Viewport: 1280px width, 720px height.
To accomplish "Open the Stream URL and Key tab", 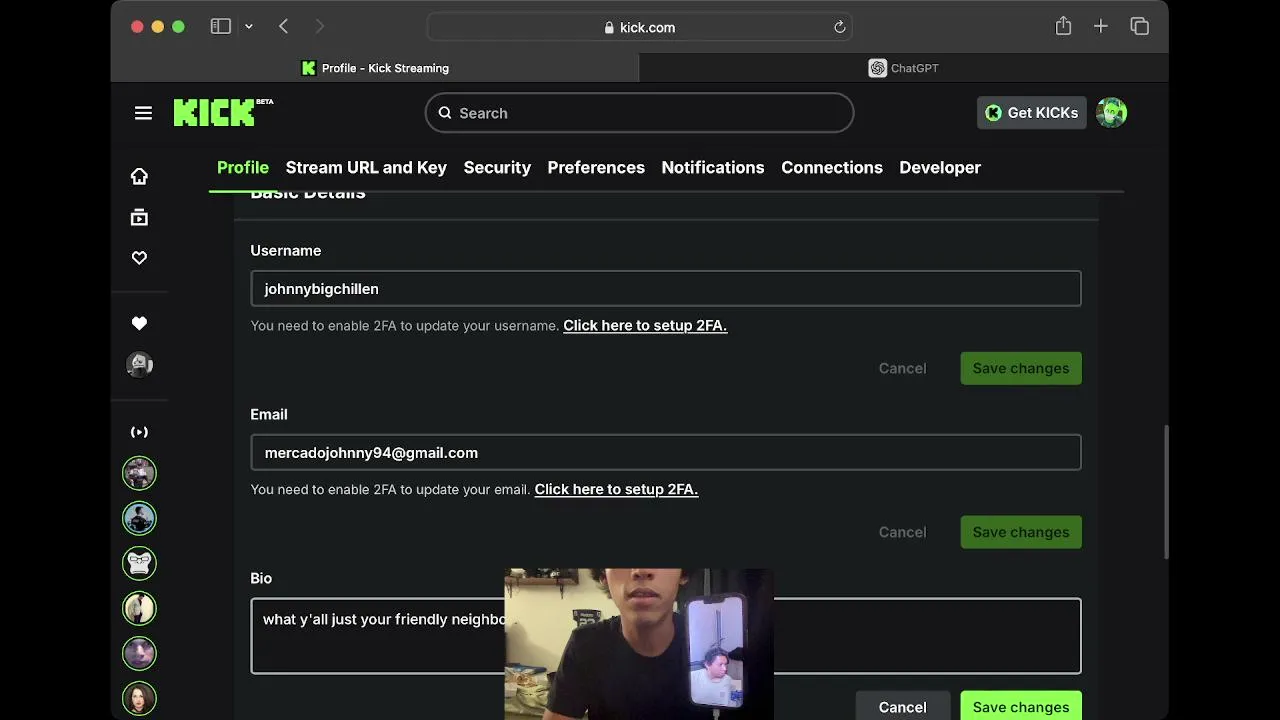I will click(x=366, y=167).
